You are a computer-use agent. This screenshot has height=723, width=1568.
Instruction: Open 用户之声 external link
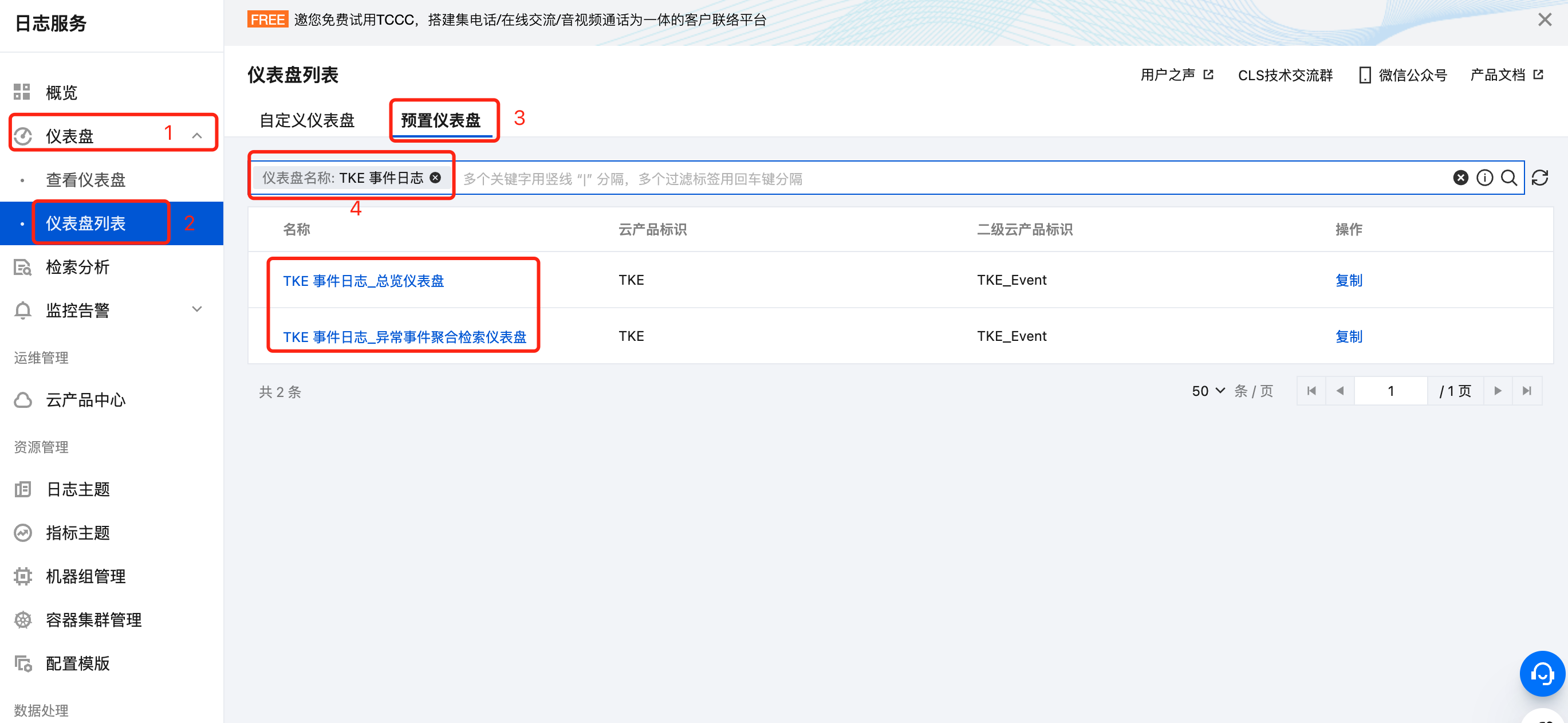click(x=1177, y=75)
